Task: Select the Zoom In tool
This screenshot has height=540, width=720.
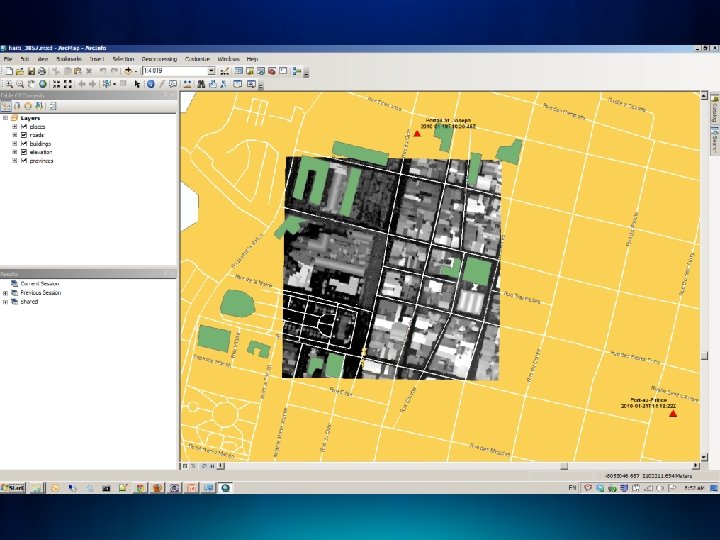Action: click(9, 84)
